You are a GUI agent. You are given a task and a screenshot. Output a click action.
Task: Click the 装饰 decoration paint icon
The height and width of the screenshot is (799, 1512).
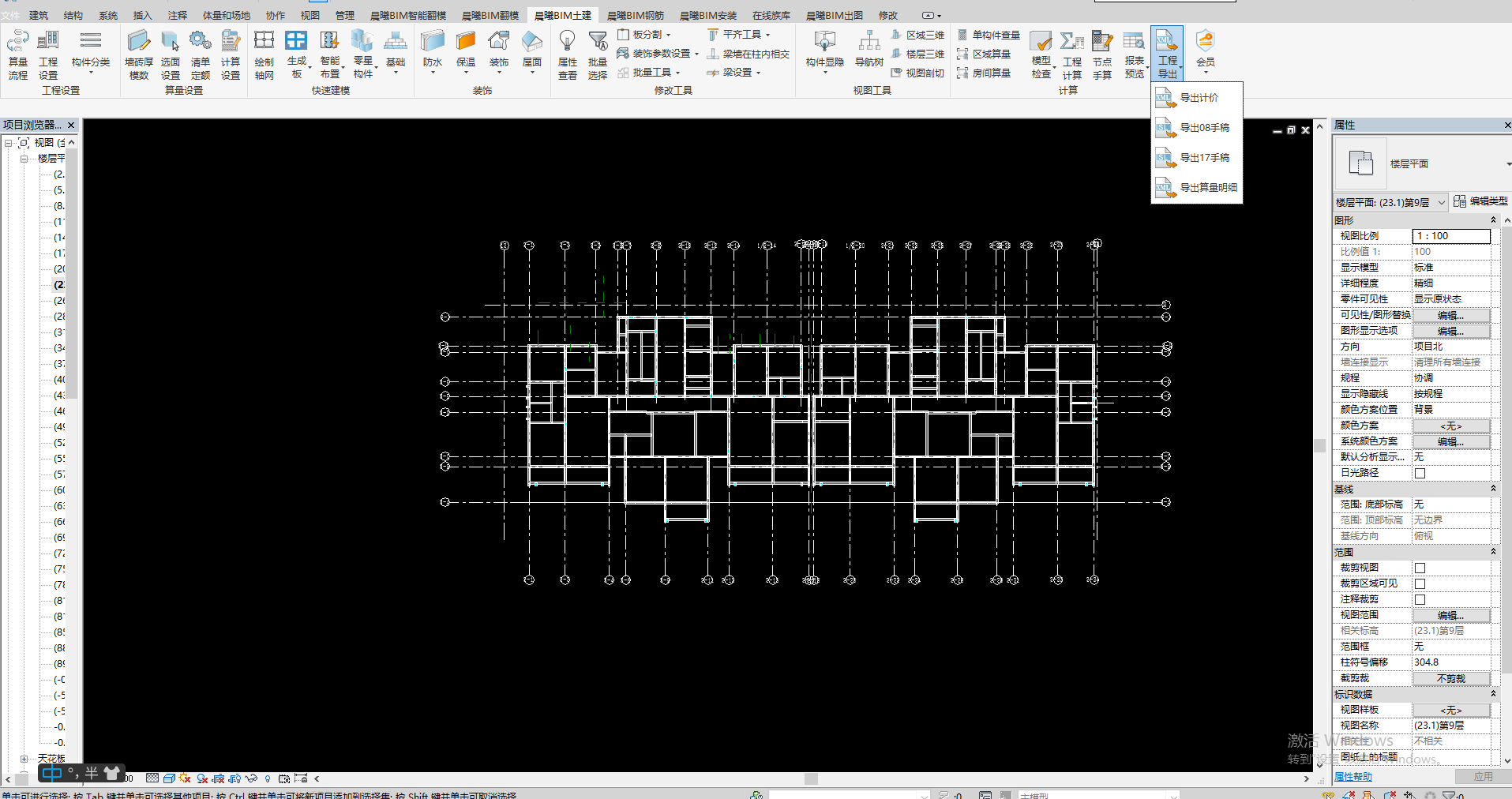[x=499, y=51]
